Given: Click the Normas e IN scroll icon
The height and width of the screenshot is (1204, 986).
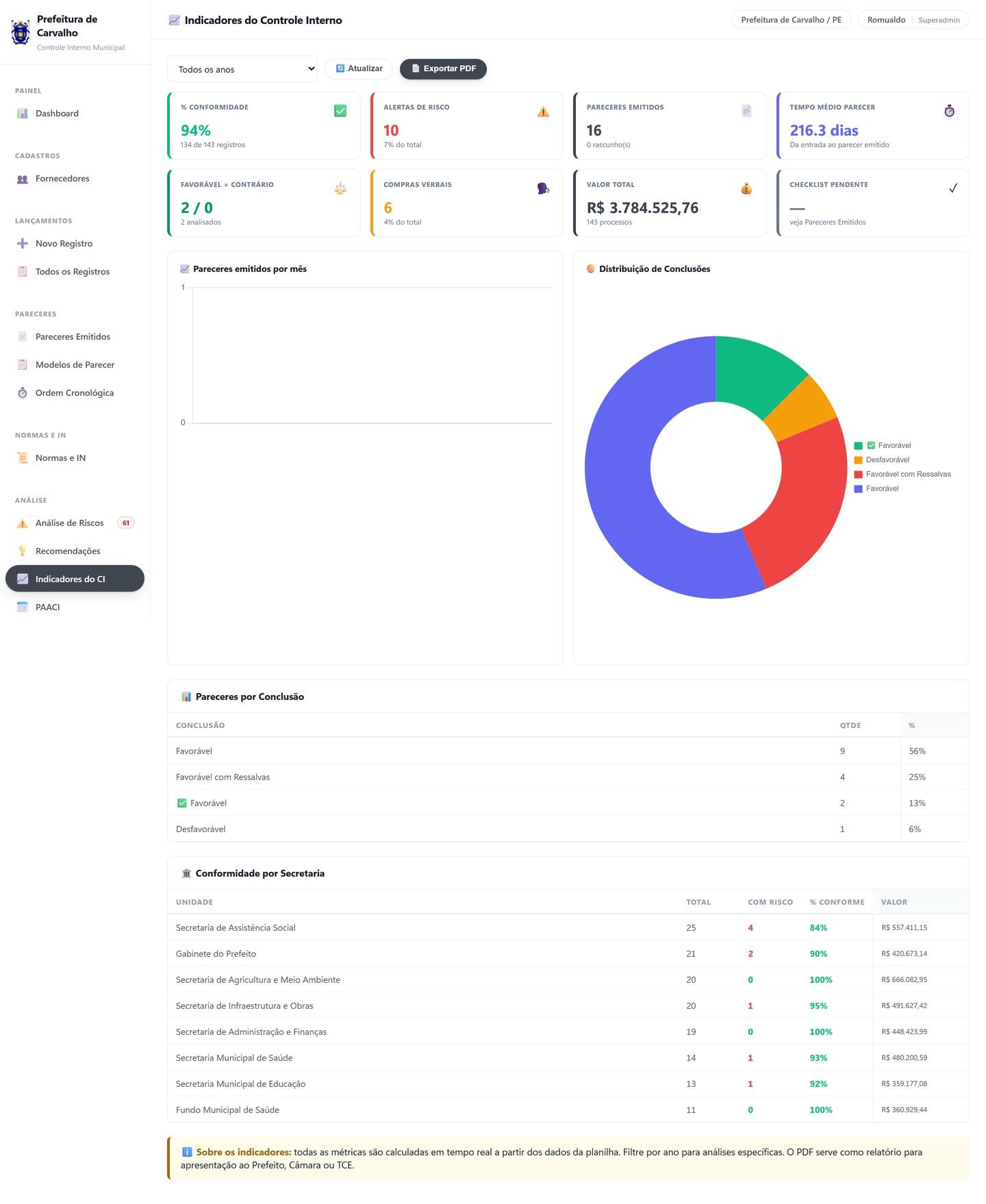Looking at the screenshot, I should click(23, 458).
